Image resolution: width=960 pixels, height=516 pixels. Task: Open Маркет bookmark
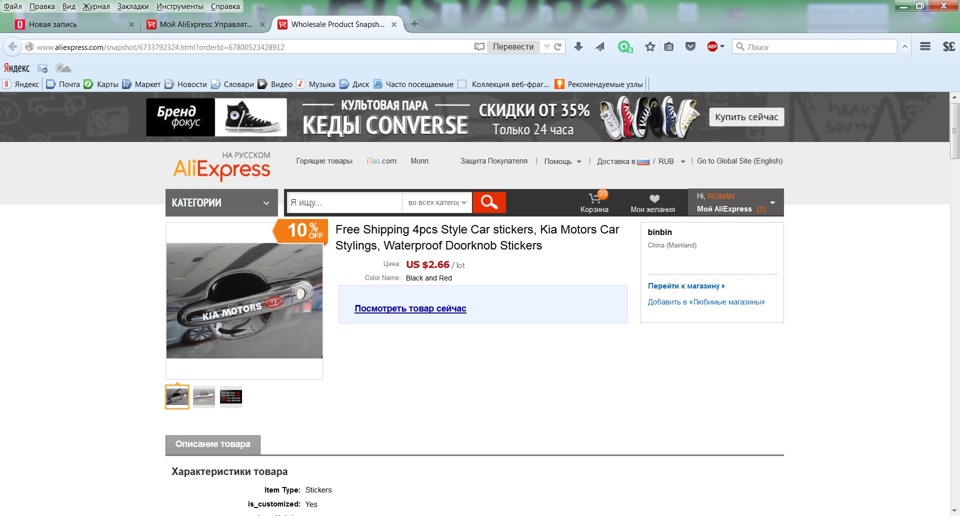(x=141, y=84)
